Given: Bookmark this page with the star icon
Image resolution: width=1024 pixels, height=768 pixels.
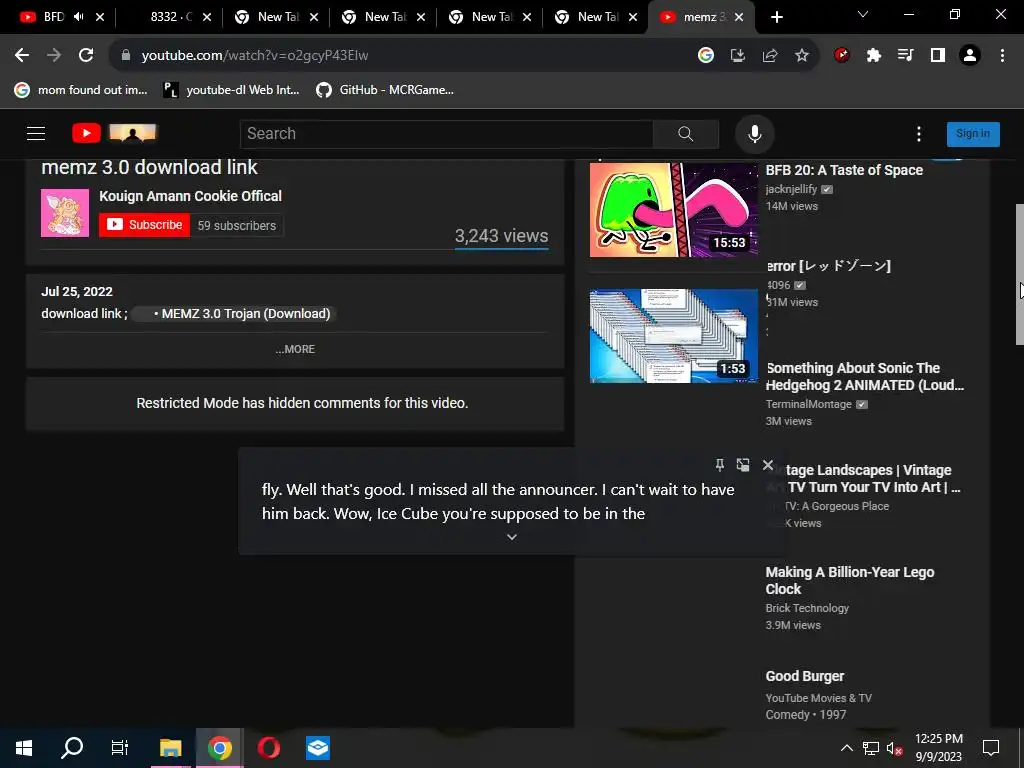Looking at the screenshot, I should [x=801, y=56].
